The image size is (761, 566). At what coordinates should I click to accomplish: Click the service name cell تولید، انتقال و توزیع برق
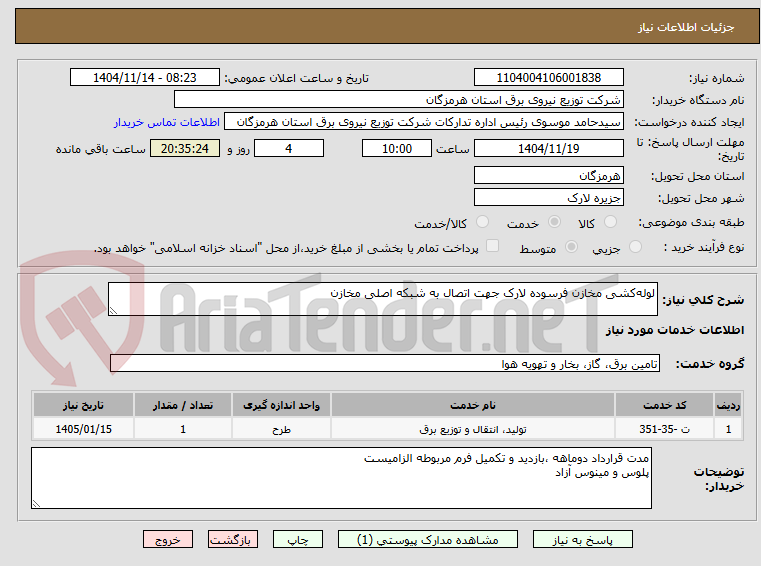[473, 429]
